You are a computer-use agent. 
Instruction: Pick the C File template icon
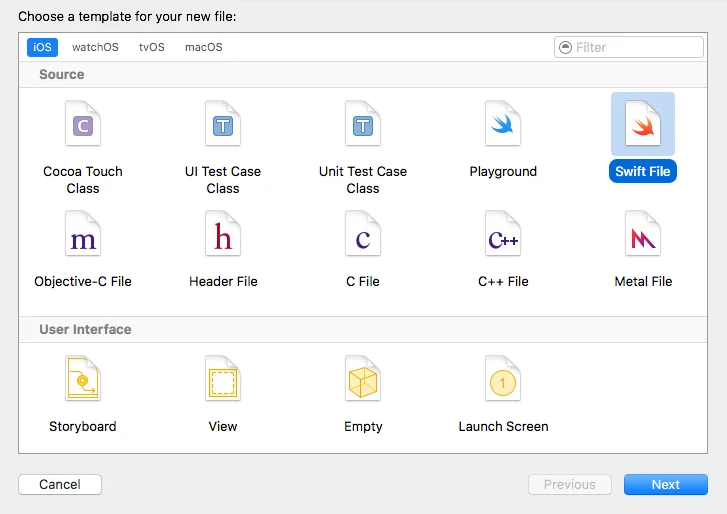click(363, 234)
